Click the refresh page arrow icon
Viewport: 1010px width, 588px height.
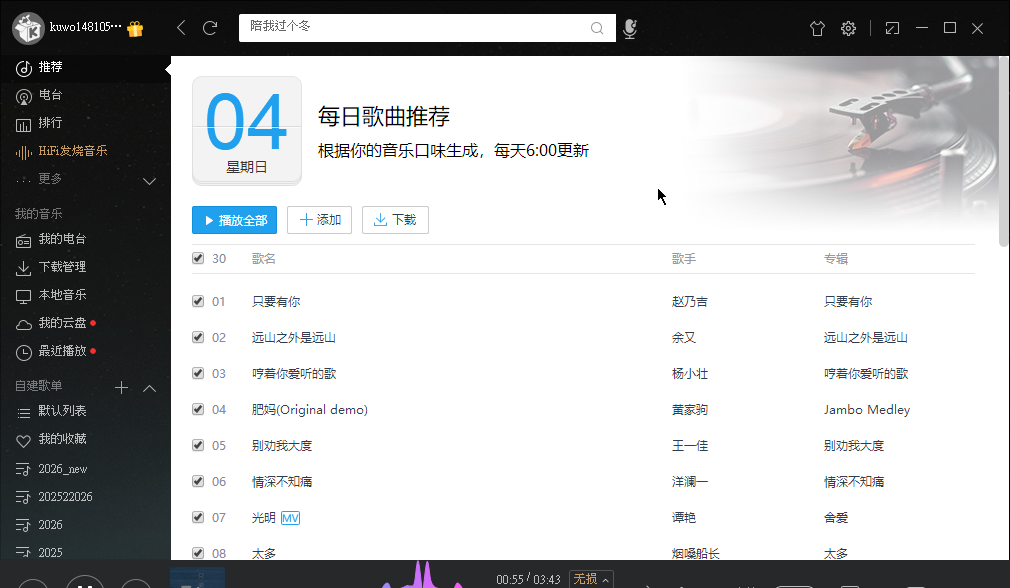pyautogui.click(x=210, y=28)
